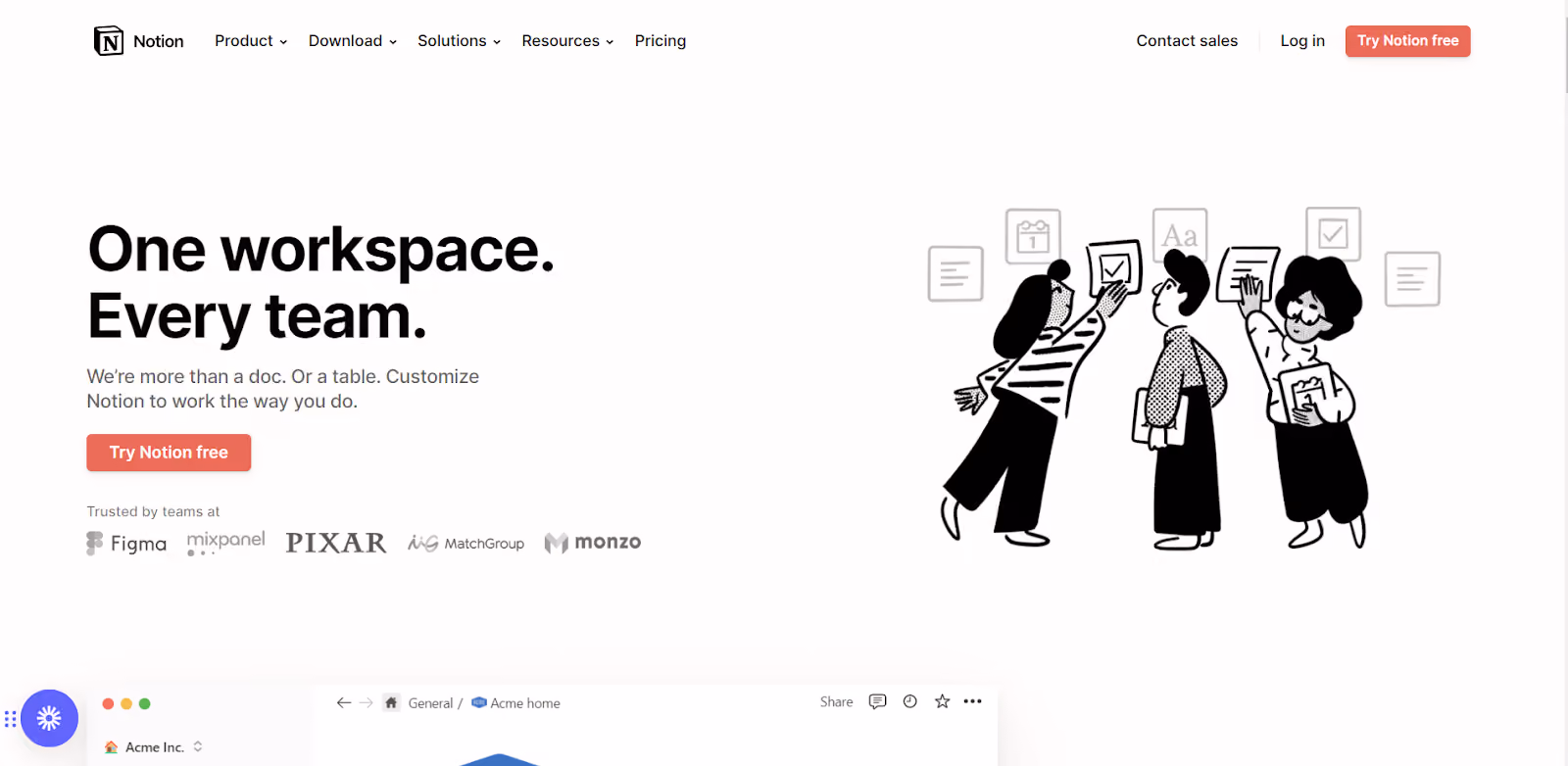The image size is (1568, 766).
Task: Click the home icon next to General
Action: (x=391, y=702)
